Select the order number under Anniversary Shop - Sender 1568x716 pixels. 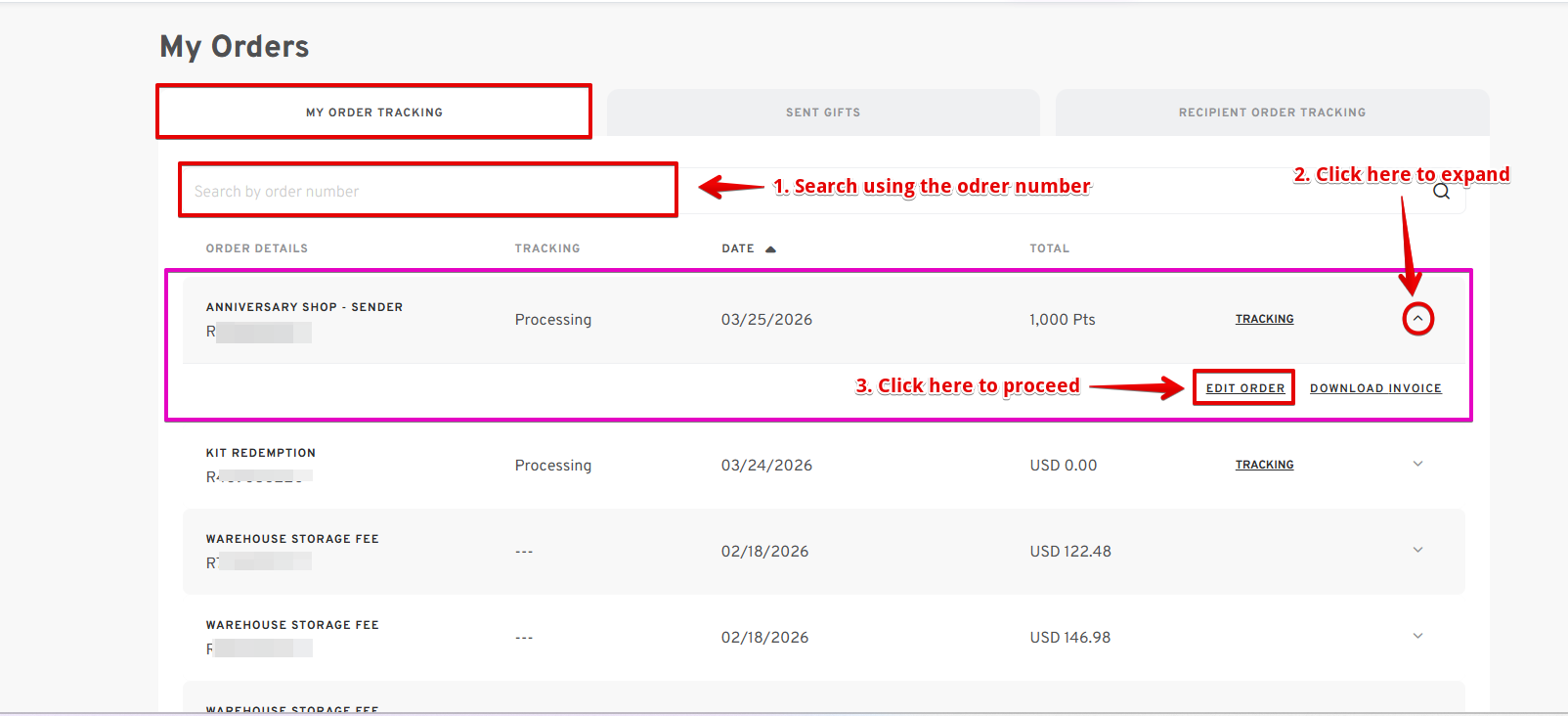[258, 333]
